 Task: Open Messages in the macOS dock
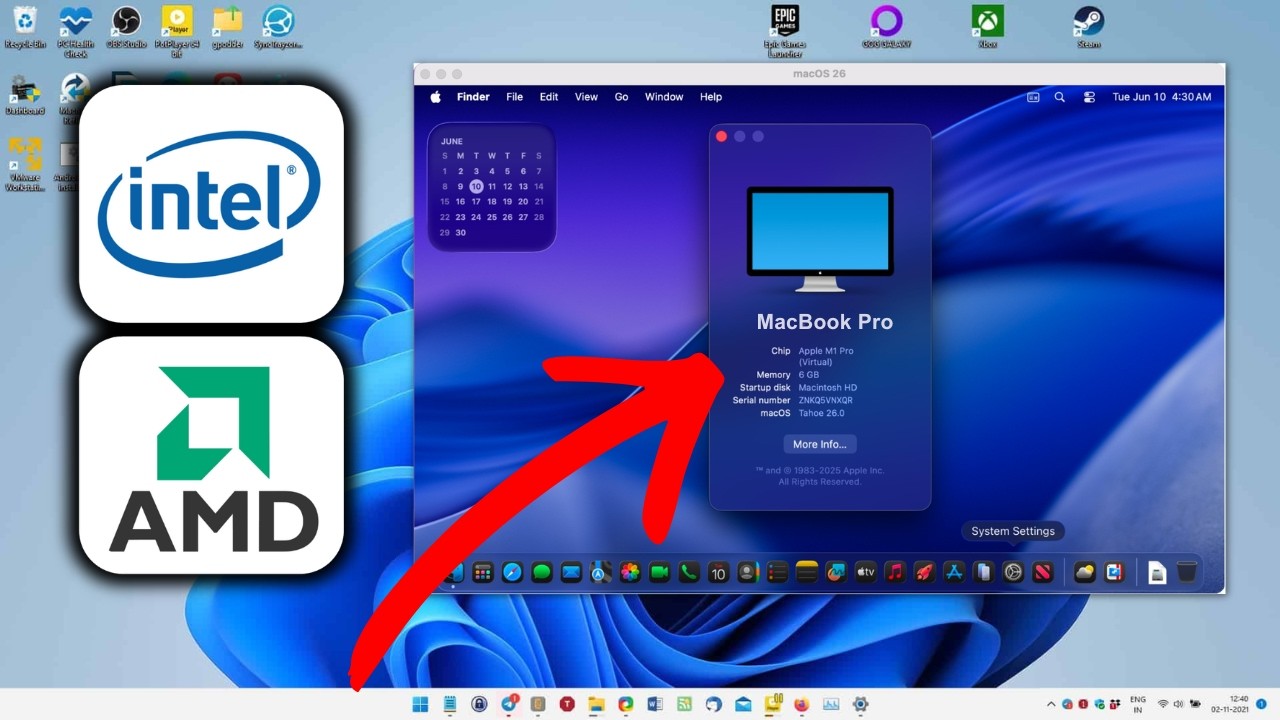(542, 573)
